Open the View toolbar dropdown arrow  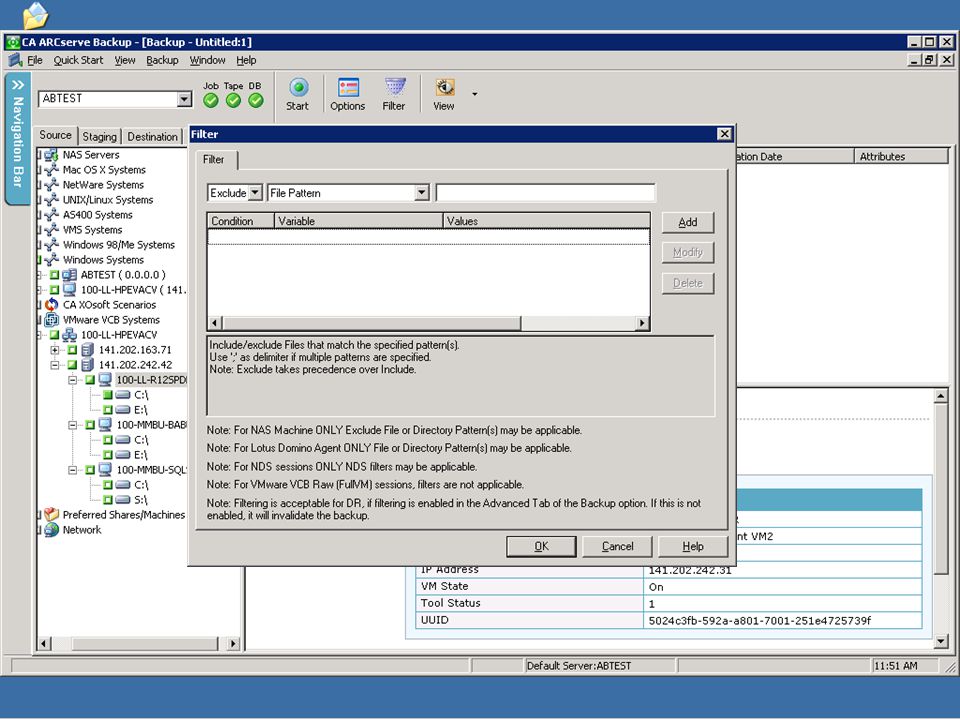474,94
